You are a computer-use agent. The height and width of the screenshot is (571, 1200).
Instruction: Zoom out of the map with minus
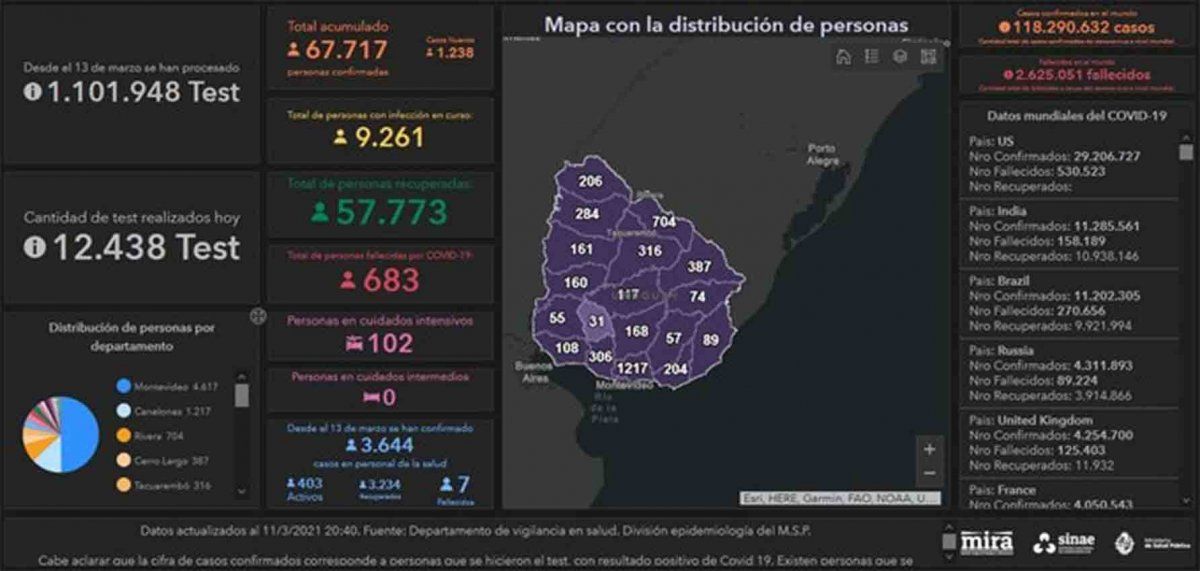point(929,473)
